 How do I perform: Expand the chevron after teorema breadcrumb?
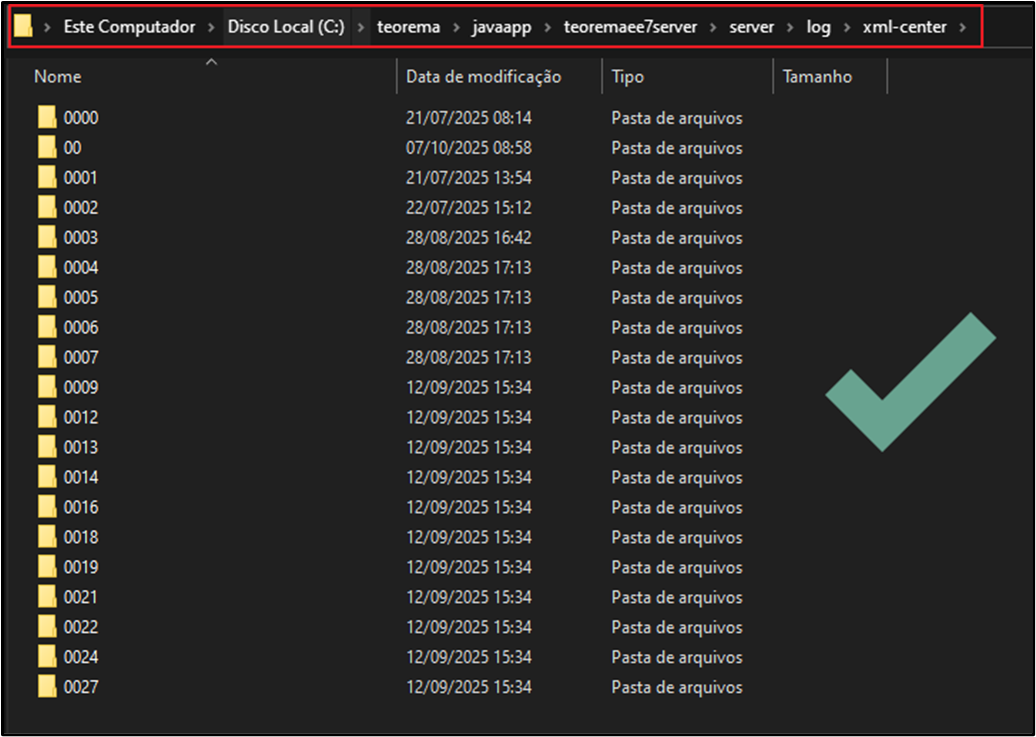click(x=456, y=27)
